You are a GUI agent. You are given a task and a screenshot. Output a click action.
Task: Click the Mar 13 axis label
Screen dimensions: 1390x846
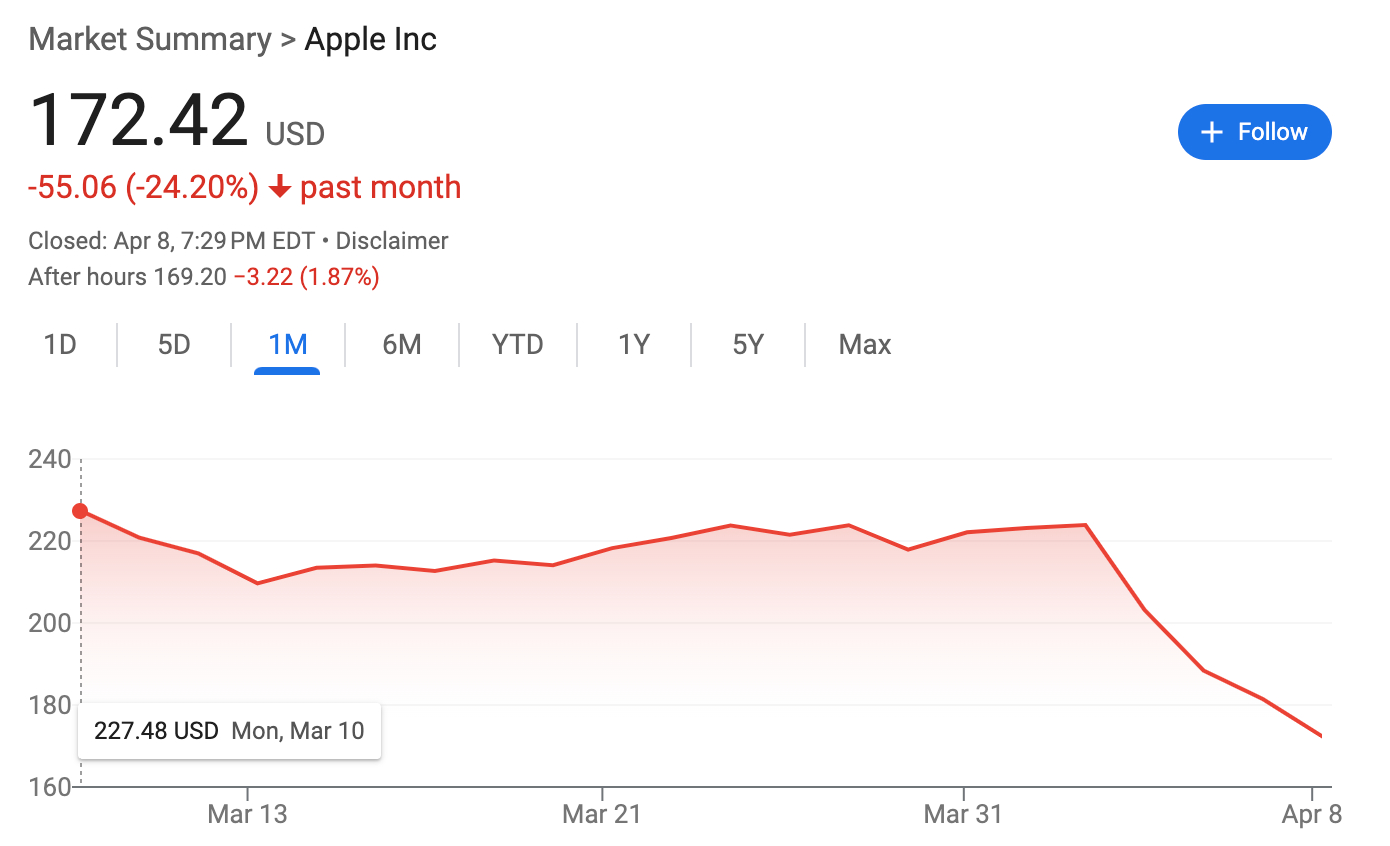pos(247,814)
